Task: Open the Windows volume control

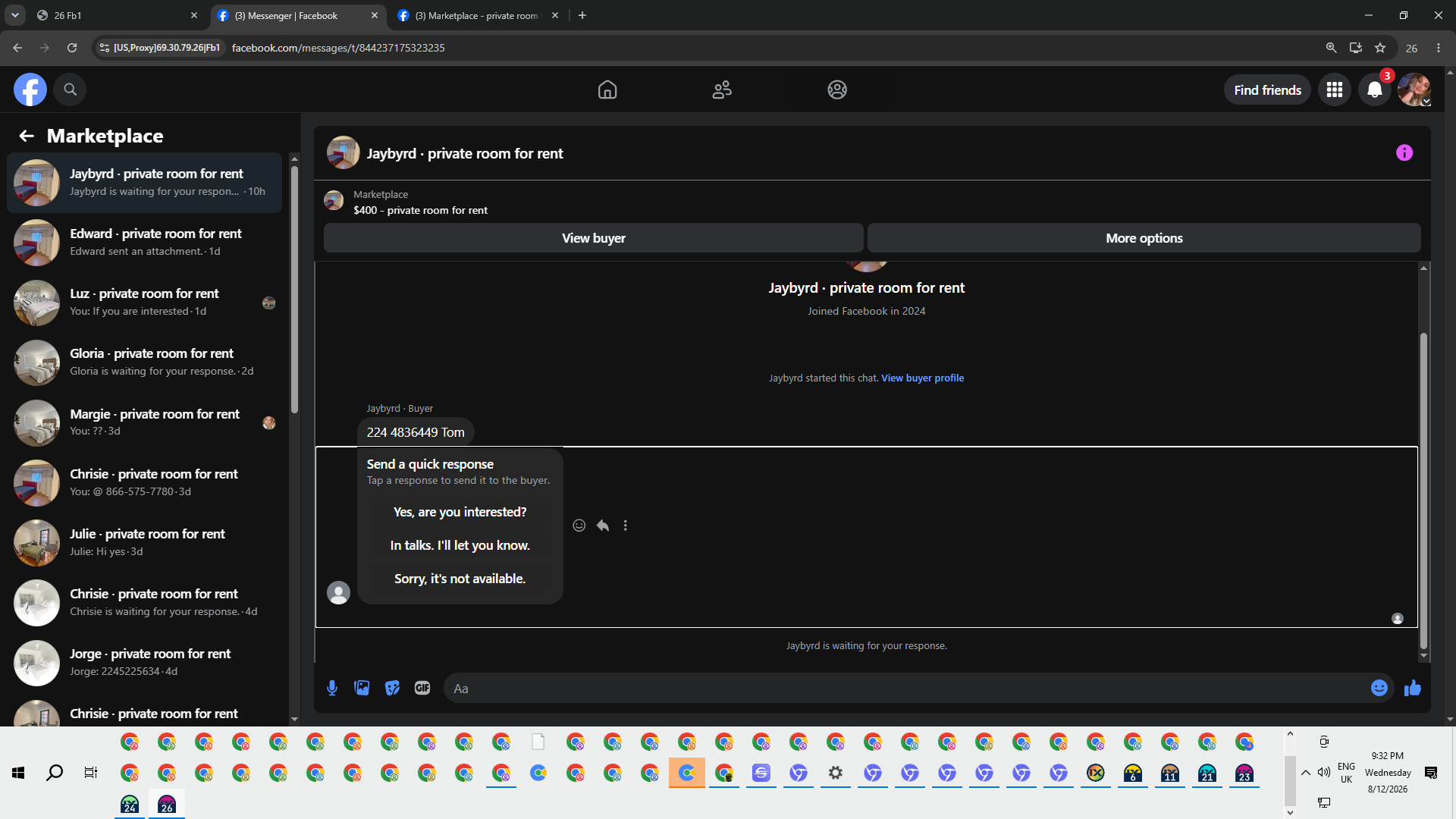Action: [1324, 773]
